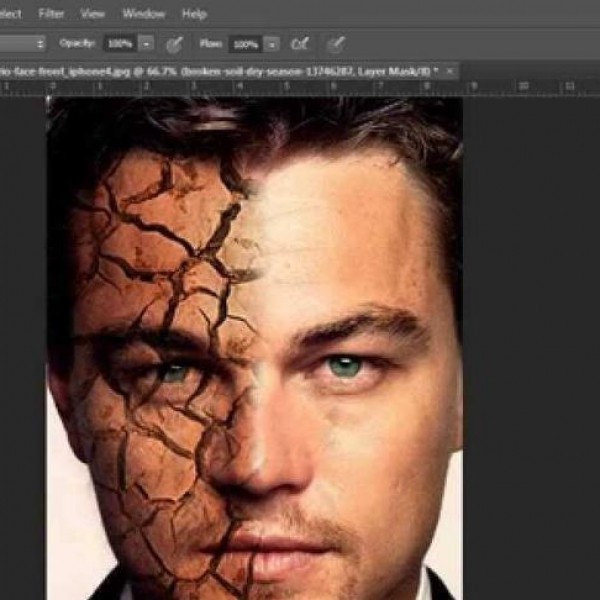Toggle the airbrush-style build-up icon
Image resolution: width=600 pixels, height=600 pixels.
pos(299,44)
